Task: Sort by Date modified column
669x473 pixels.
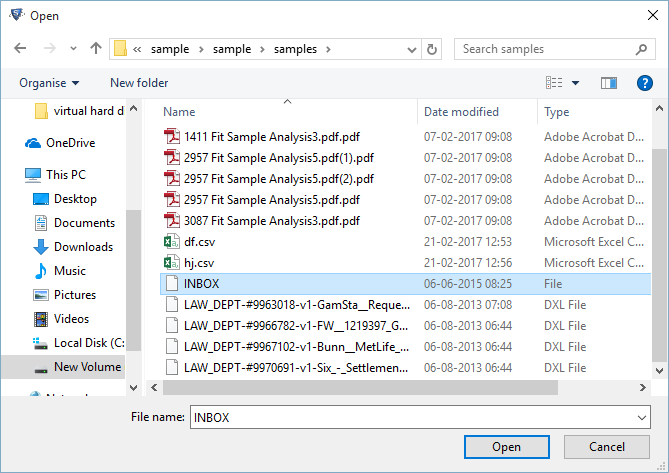Action: coord(461,112)
